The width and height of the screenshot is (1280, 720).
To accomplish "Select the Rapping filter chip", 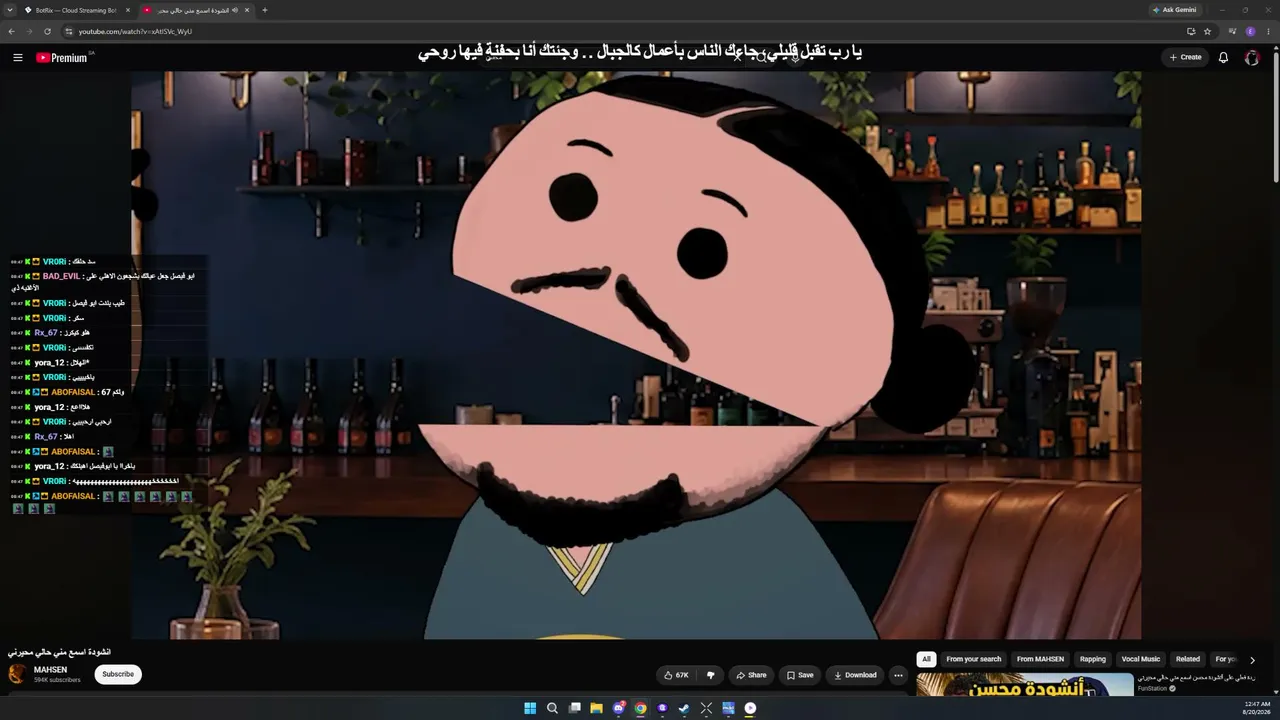I will tap(1093, 659).
